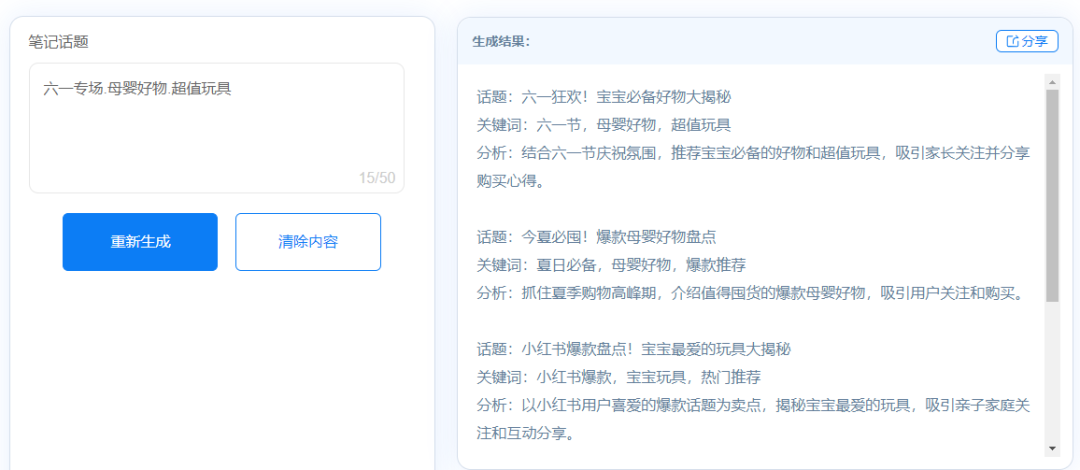This screenshot has height=470, width=1080.
Task: Click the share icon inside 分享 button
Action: point(1012,41)
